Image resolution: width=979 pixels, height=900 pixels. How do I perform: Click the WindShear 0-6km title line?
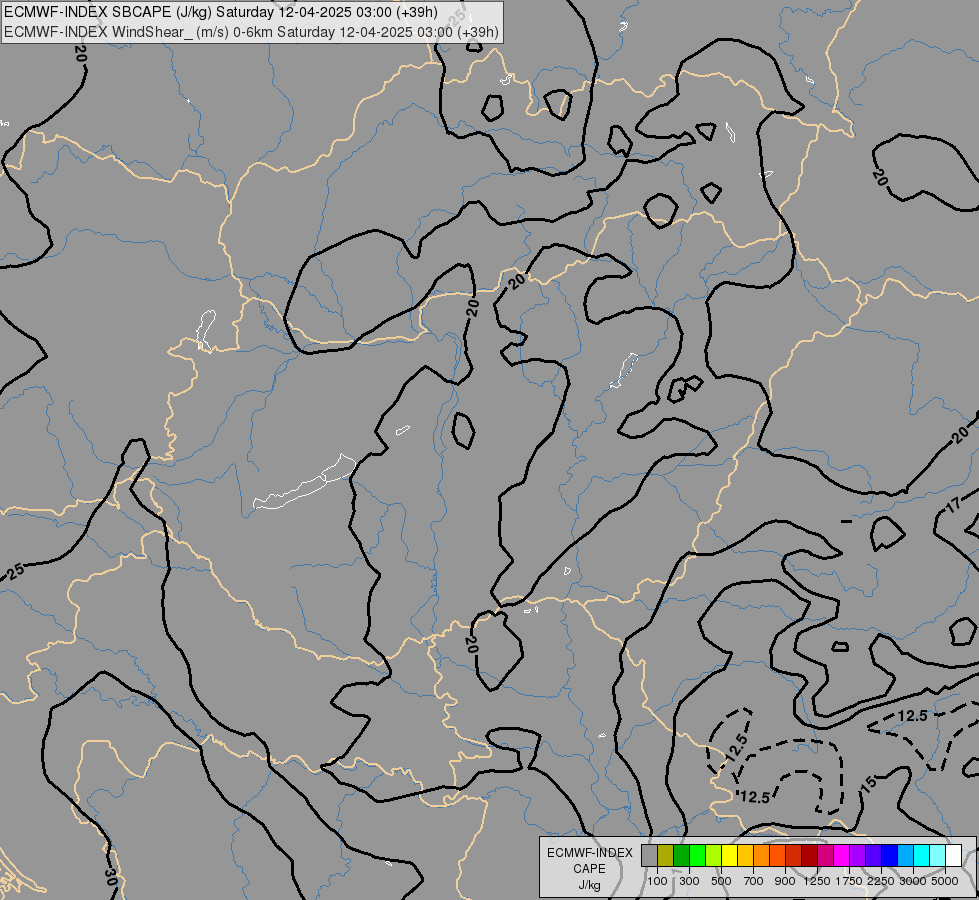pos(252,32)
